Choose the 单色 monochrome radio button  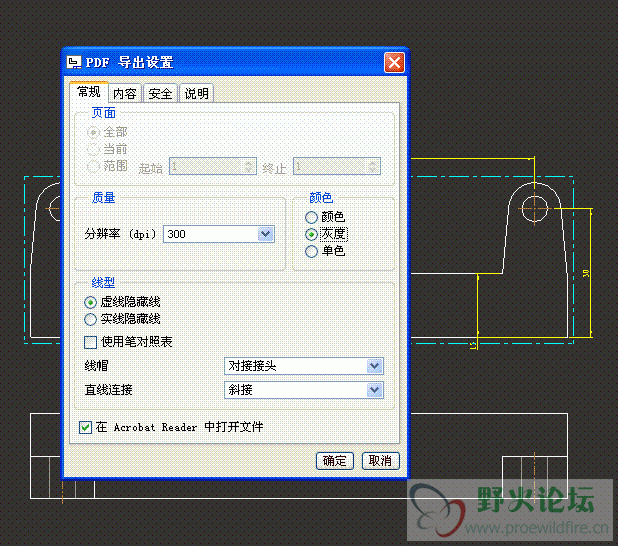click(x=311, y=251)
